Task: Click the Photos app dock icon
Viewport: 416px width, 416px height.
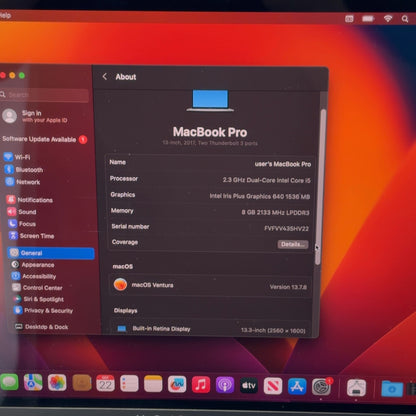Action: point(57,382)
